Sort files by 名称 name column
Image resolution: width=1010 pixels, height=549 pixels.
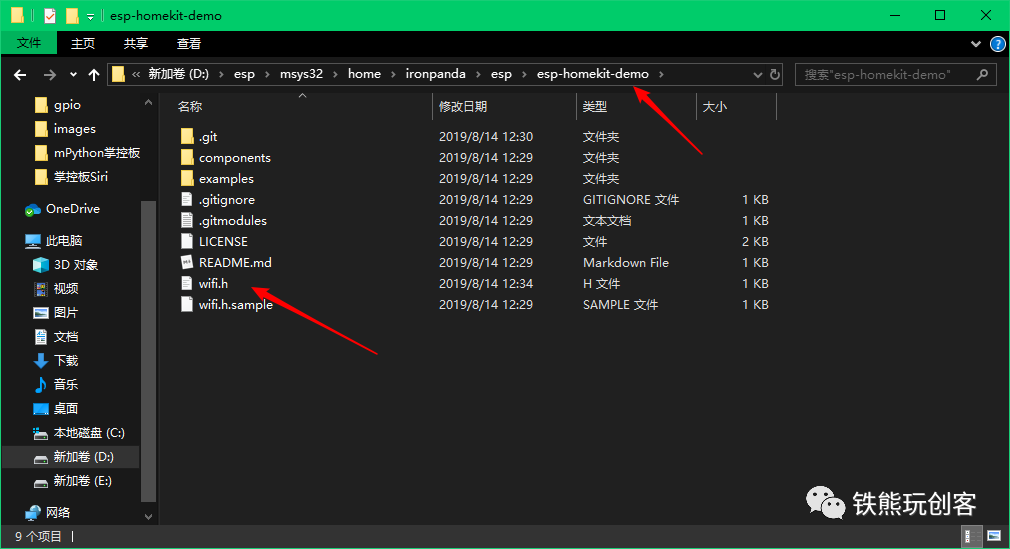point(303,106)
